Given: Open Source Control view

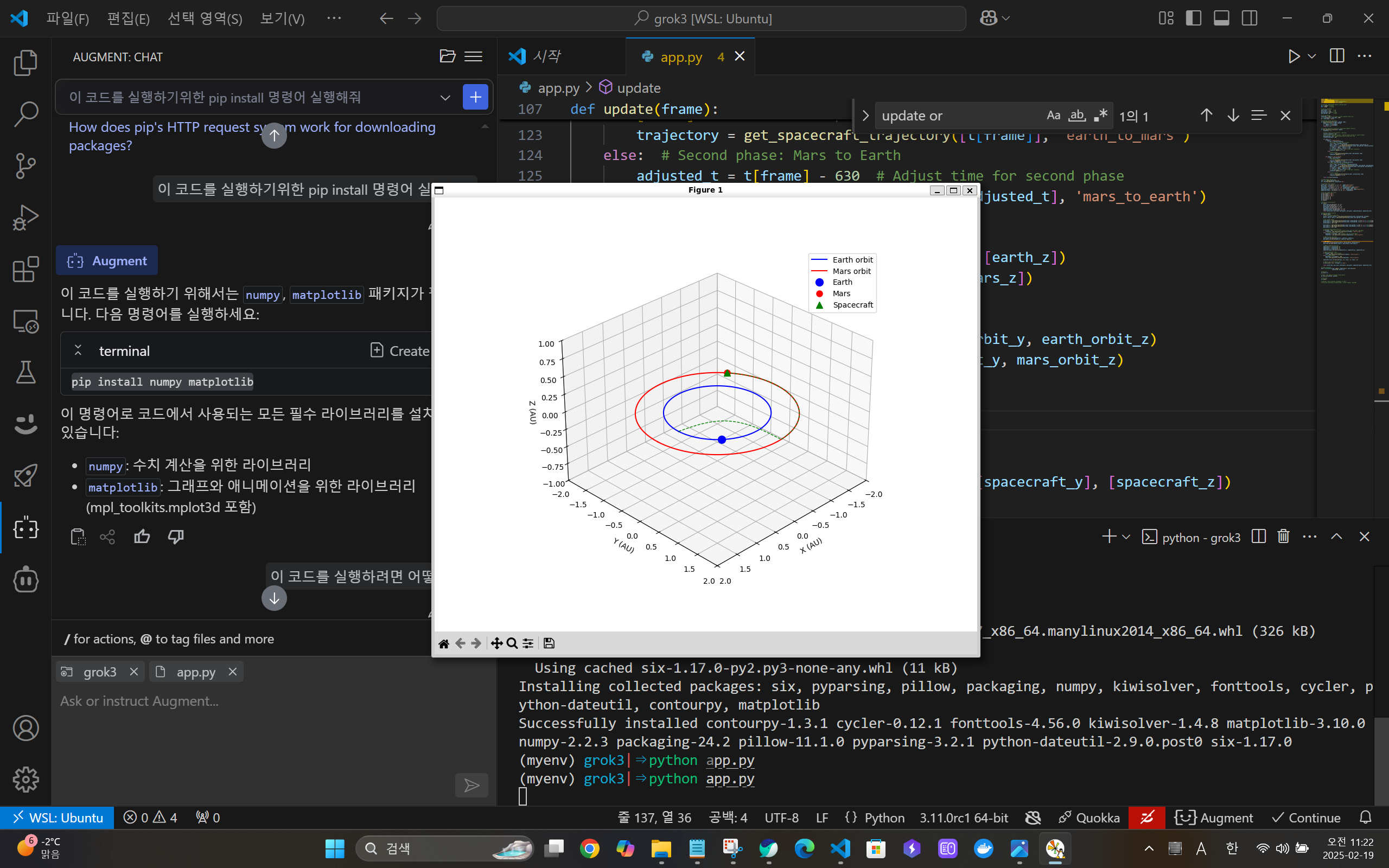Looking at the screenshot, I should point(26,166).
